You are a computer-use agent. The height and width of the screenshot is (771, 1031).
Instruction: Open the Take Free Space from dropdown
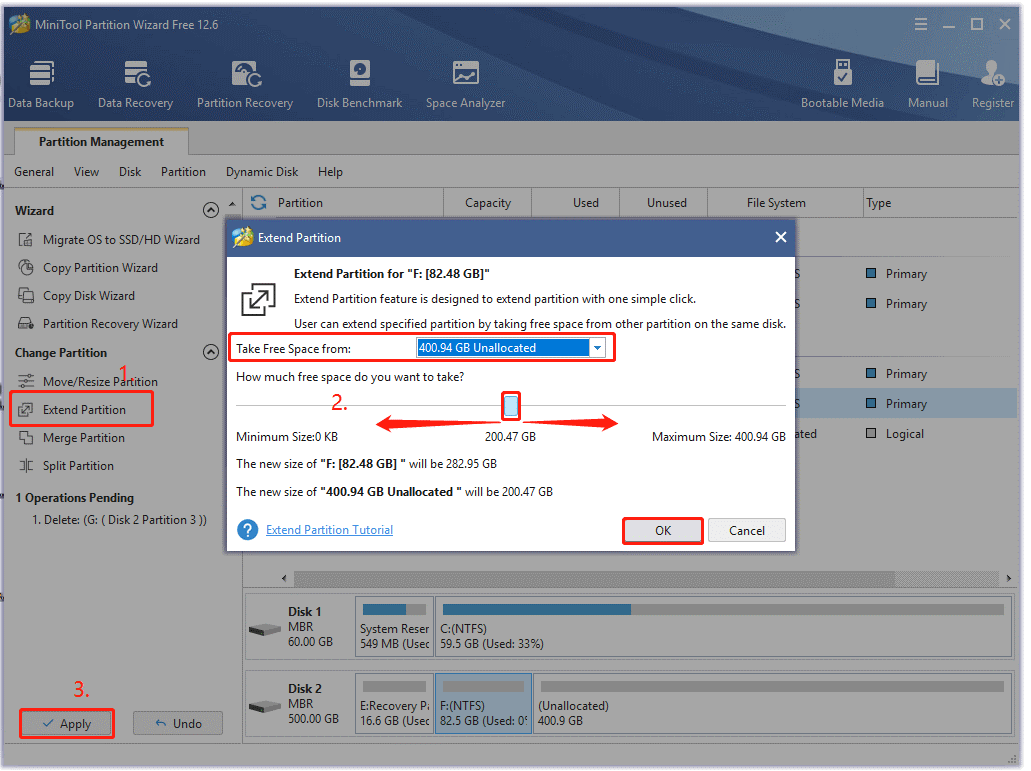597,347
